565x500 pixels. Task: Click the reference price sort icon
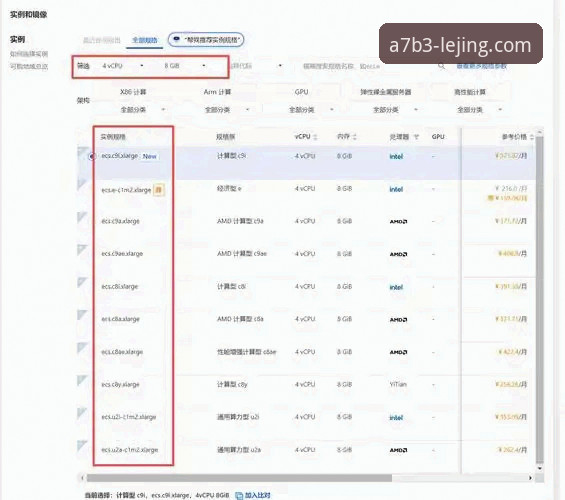531,137
